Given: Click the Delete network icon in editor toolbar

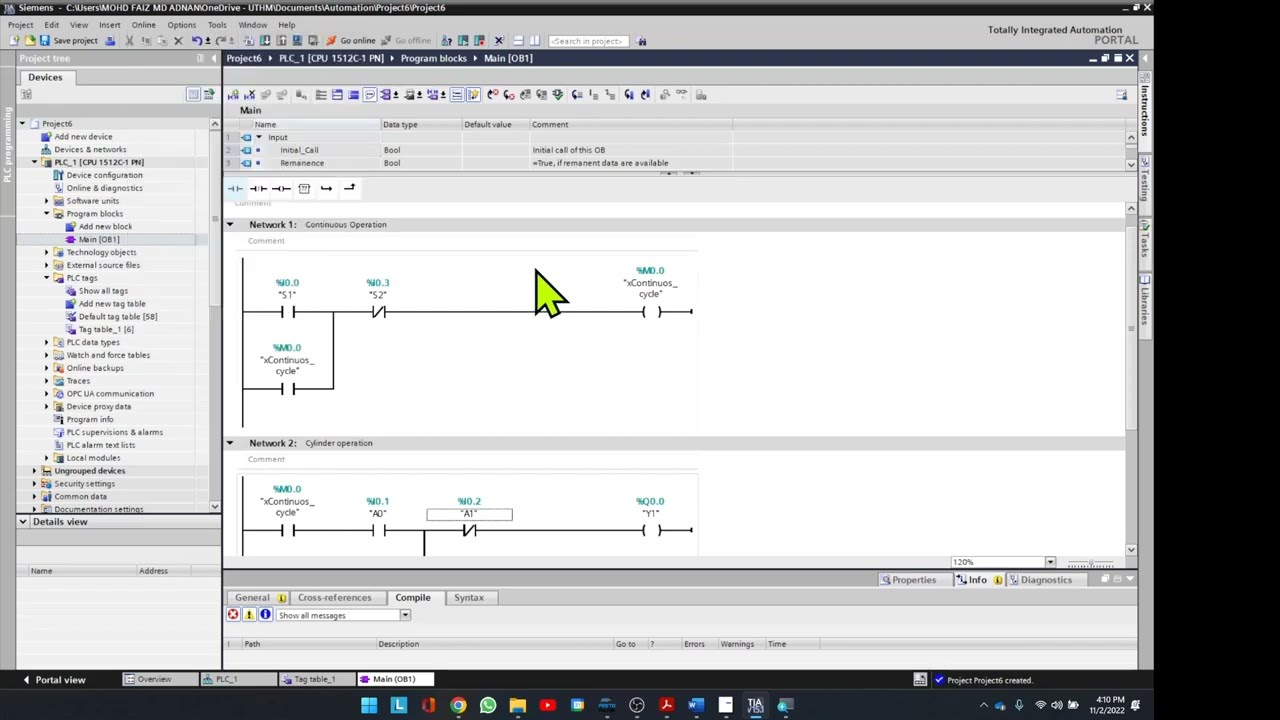Looking at the screenshot, I should 249,95.
